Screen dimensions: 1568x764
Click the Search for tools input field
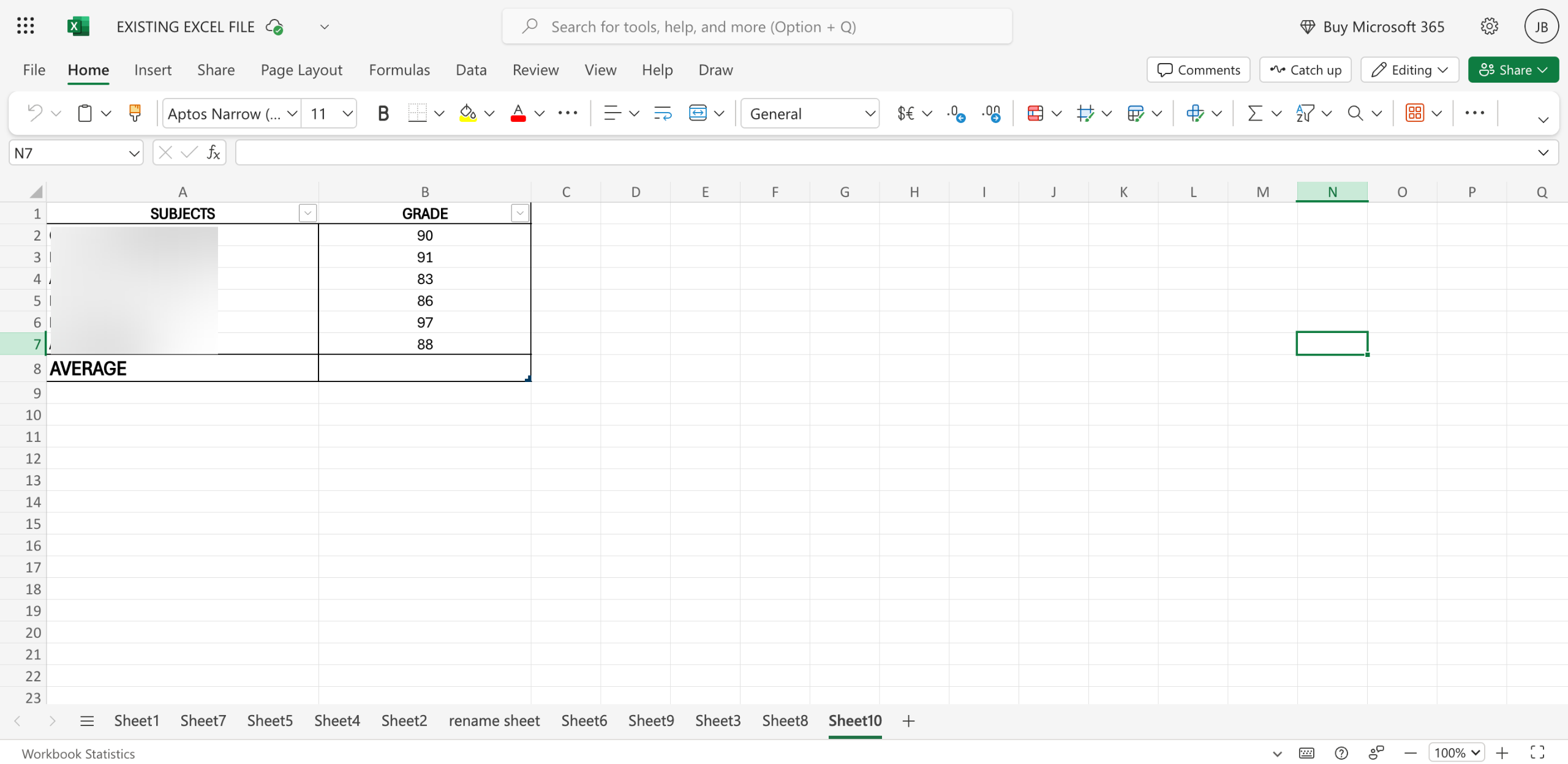pyautogui.click(x=756, y=27)
